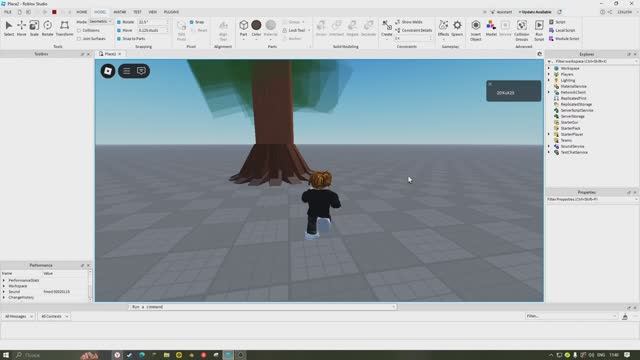Screen dimensions: 640x360
Task: Open the part Color swatch
Action: pos(256,25)
